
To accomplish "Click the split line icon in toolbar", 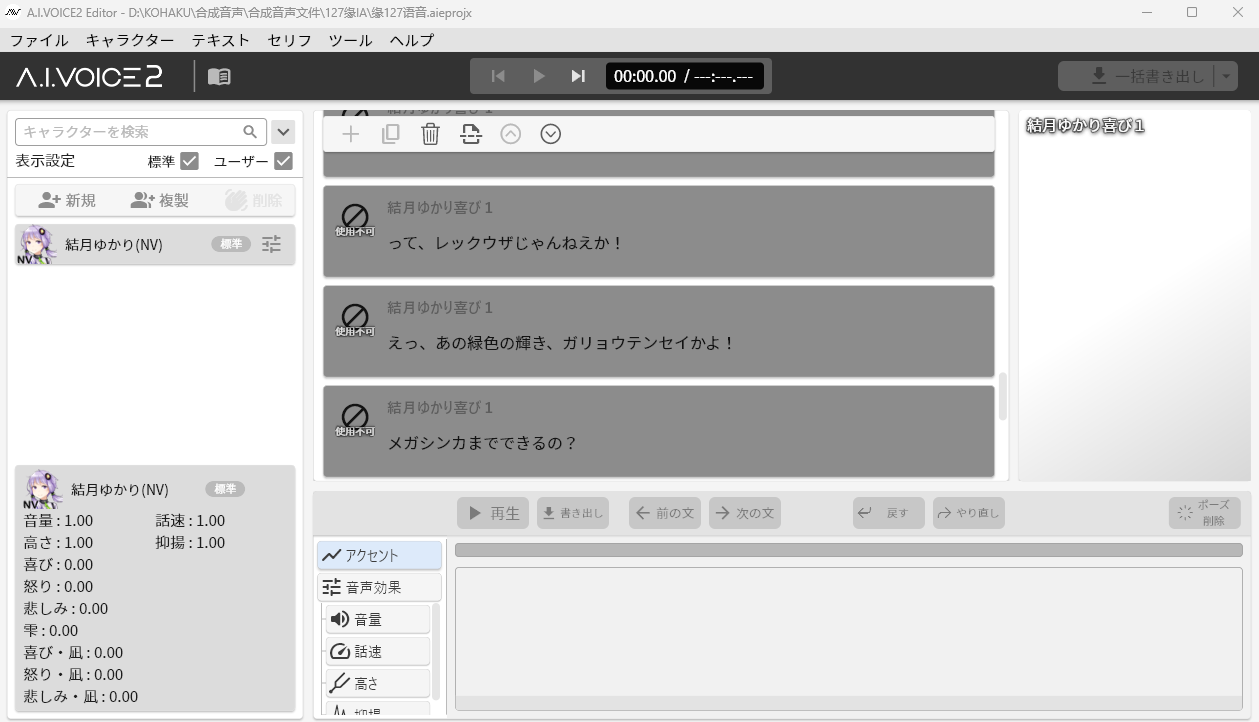I will click(x=471, y=134).
